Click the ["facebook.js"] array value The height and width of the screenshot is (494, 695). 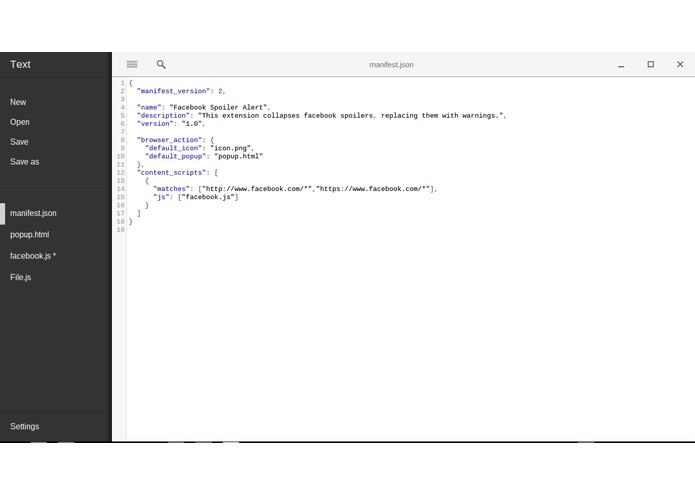(x=208, y=197)
